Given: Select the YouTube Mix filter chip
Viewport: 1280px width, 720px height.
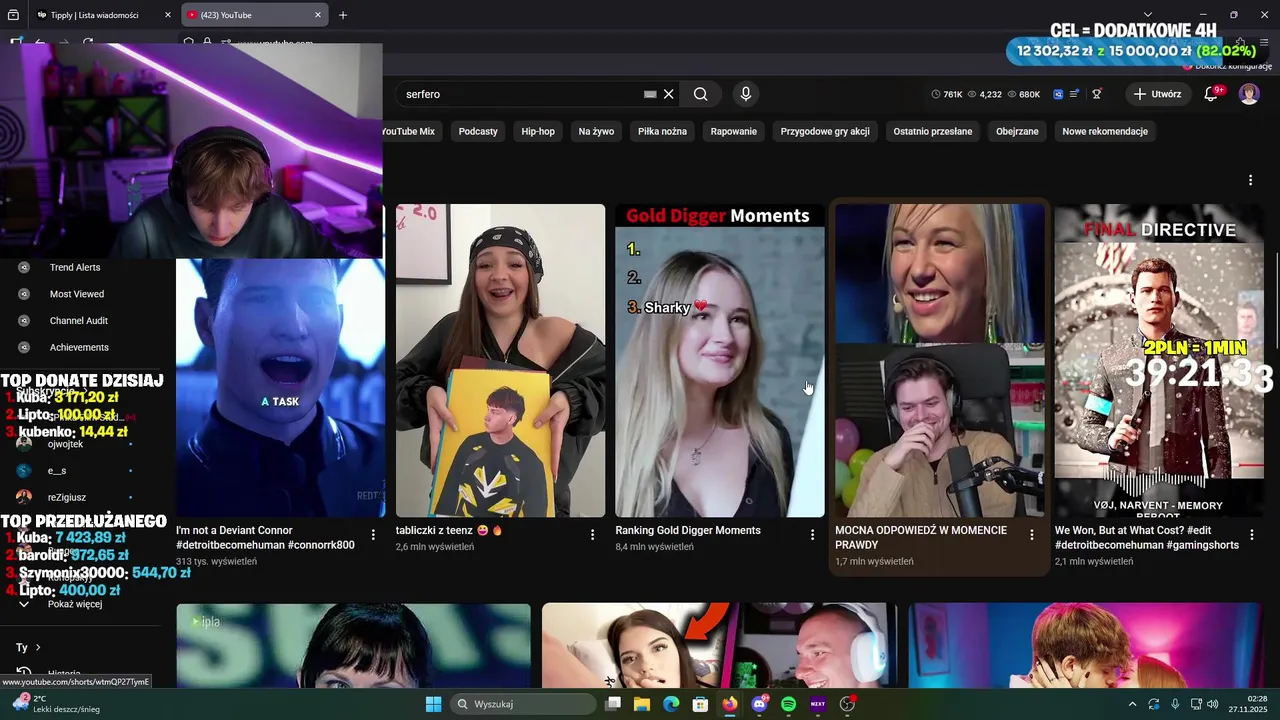Looking at the screenshot, I should click(407, 131).
